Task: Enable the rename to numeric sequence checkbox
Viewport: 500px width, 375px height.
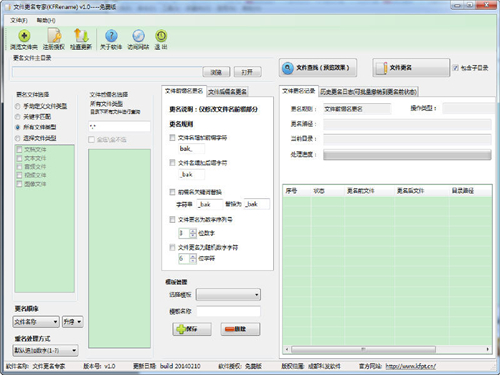Action: coord(172,219)
